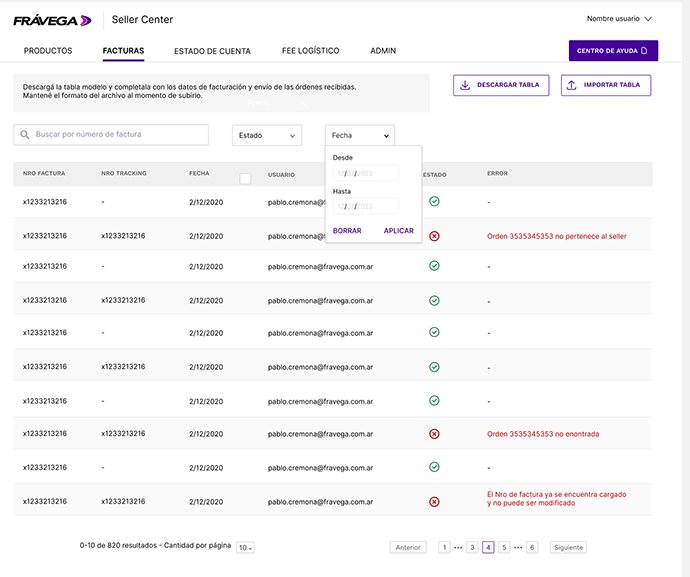Image resolution: width=690 pixels, height=577 pixels.
Task: Select current page 4
Action: point(488,548)
